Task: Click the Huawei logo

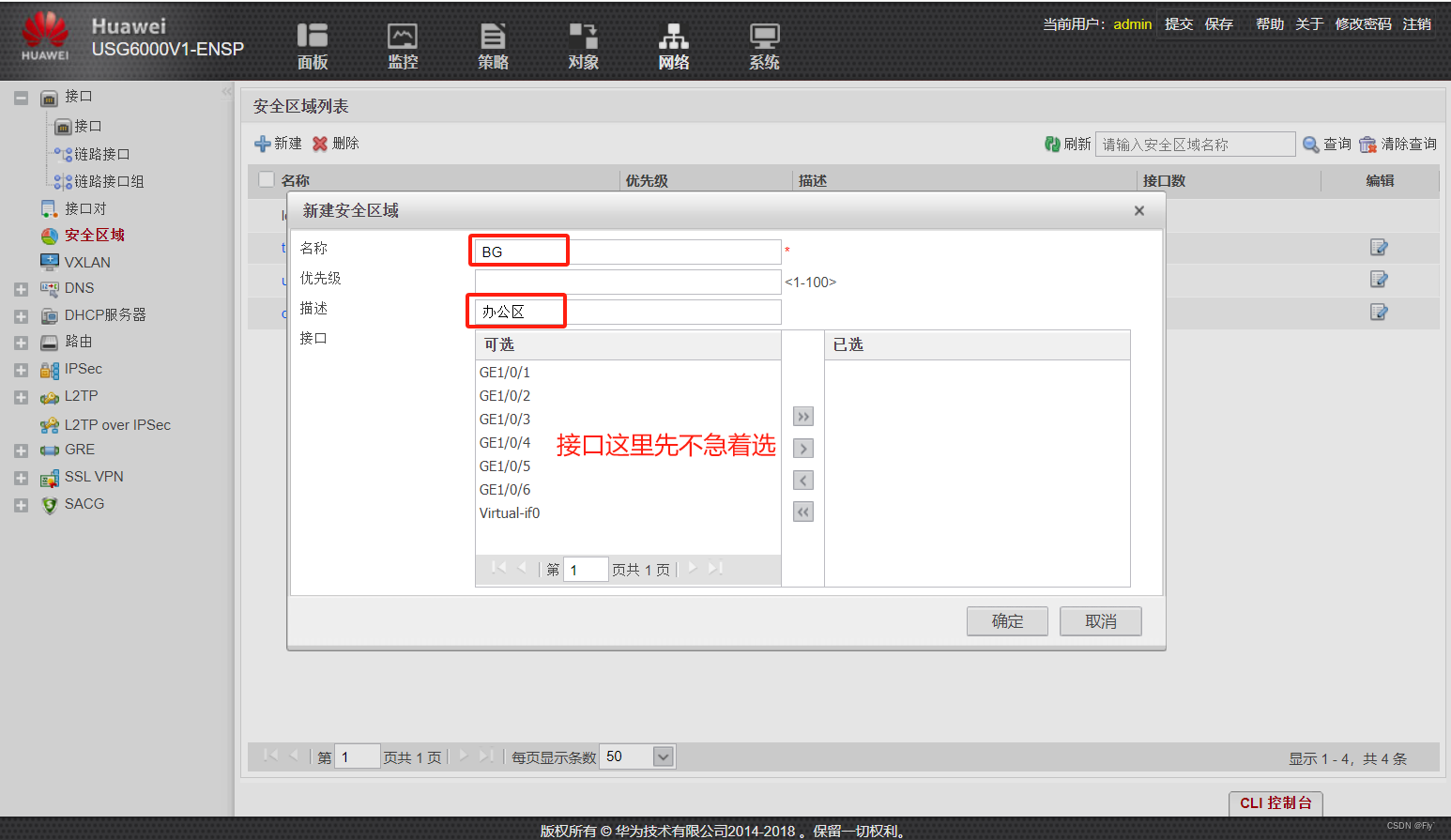Action: click(45, 37)
